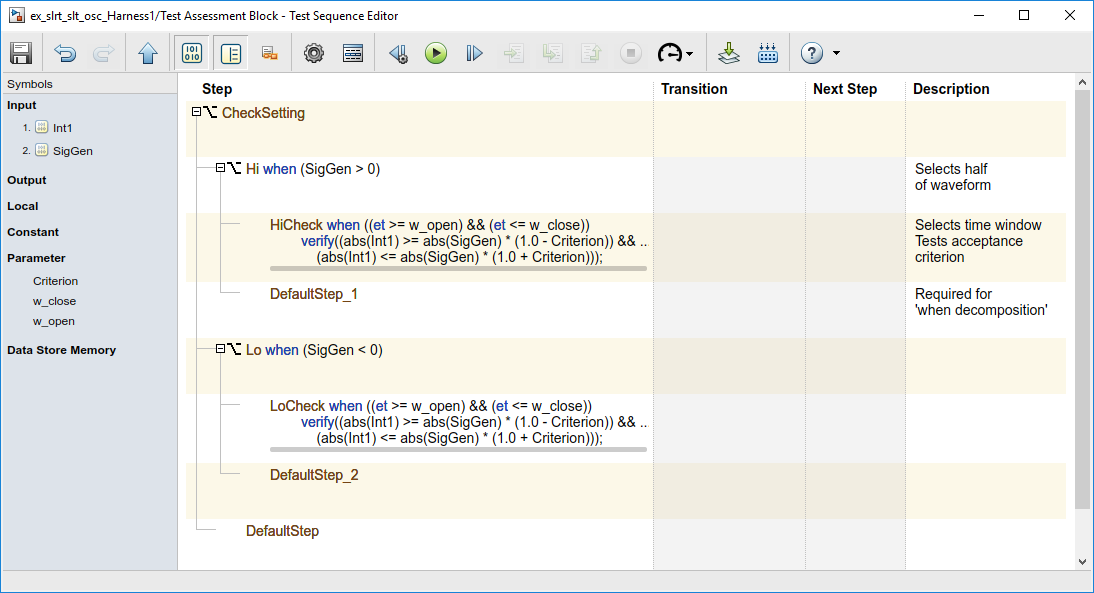This screenshot has width=1094, height=593.
Task: Click the orange blocks toolbar icon
Action: (x=269, y=54)
